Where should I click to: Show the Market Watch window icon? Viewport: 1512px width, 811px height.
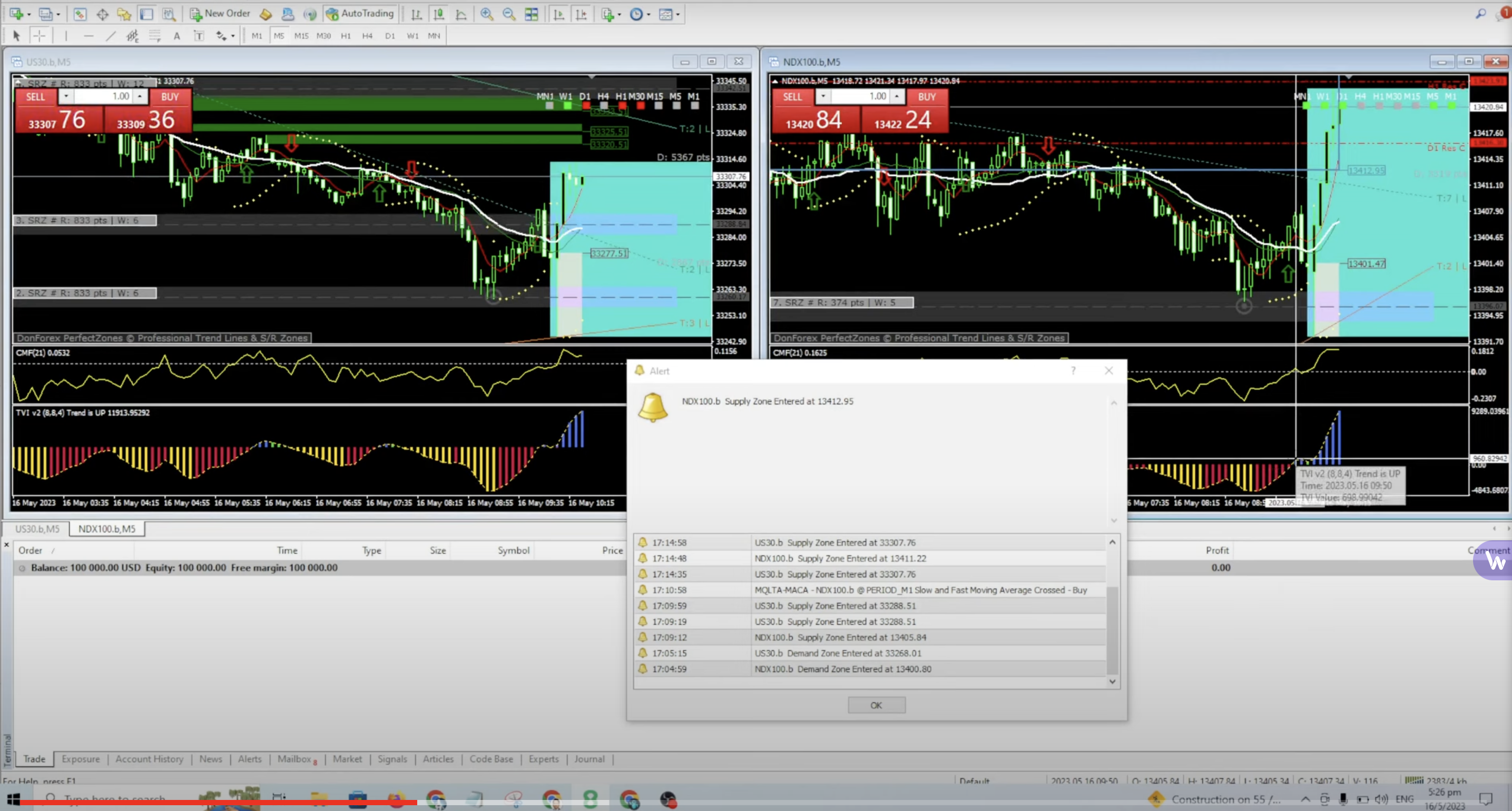pyautogui.click(x=80, y=14)
